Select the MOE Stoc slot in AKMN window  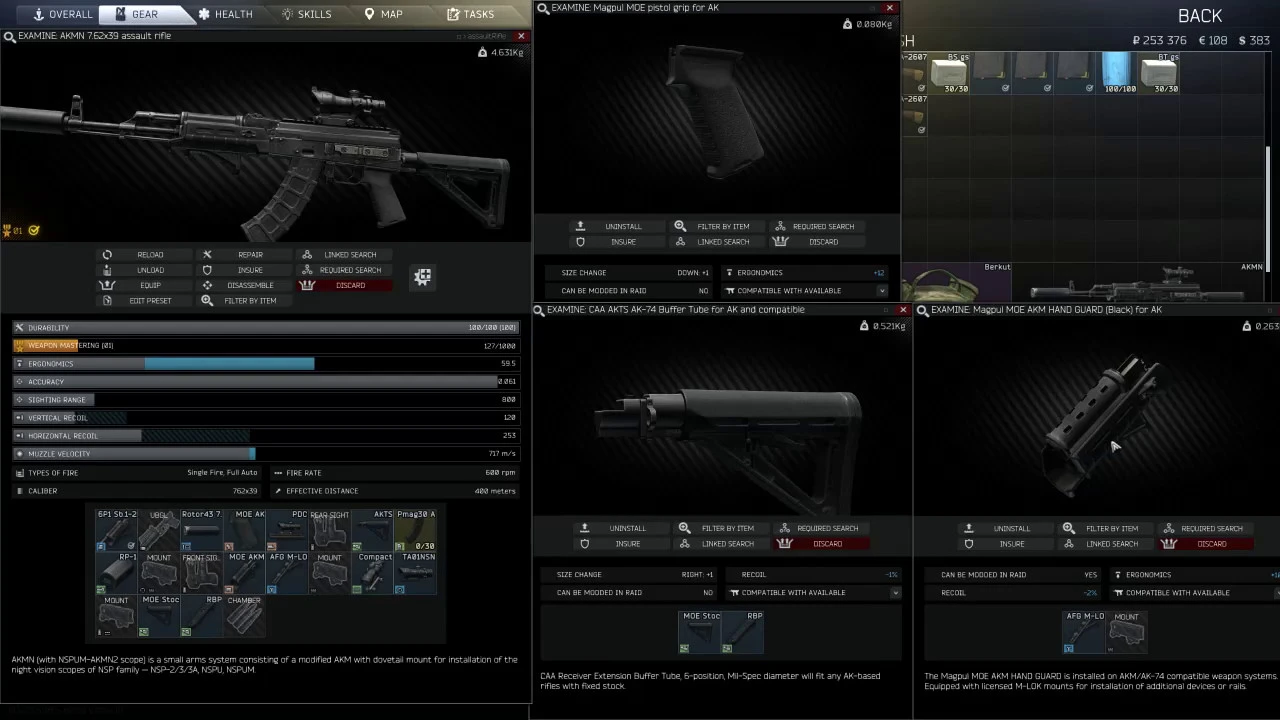[x=158, y=616]
